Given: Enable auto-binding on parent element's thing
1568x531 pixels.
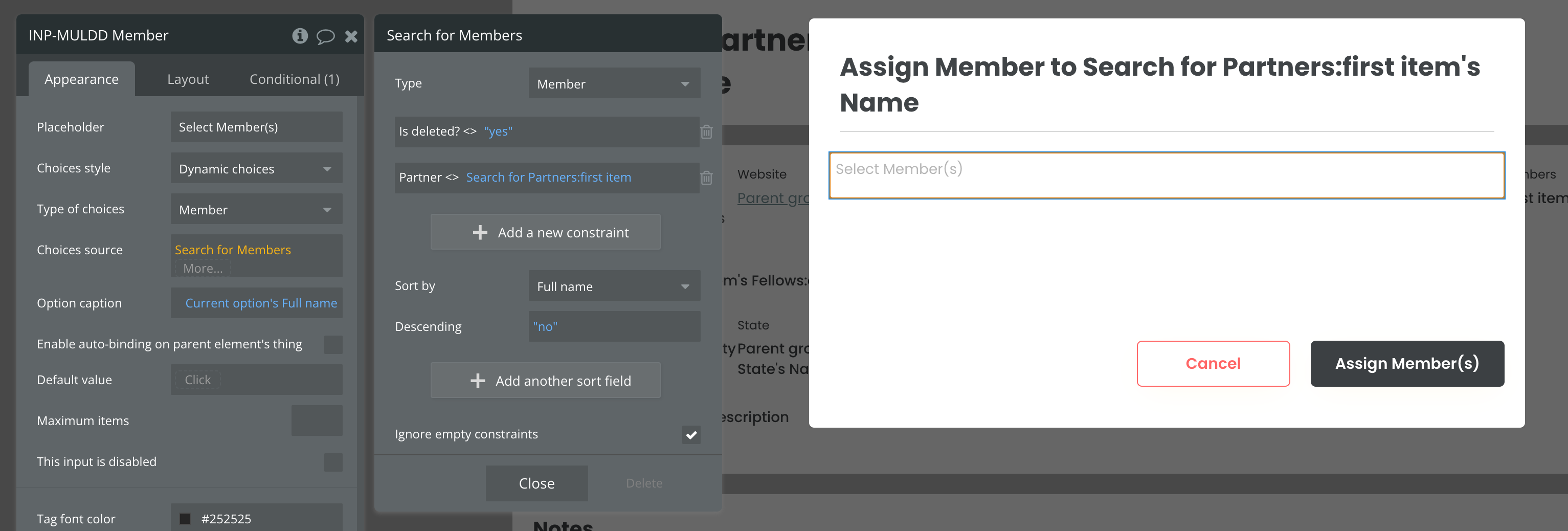Looking at the screenshot, I should tap(333, 345).
